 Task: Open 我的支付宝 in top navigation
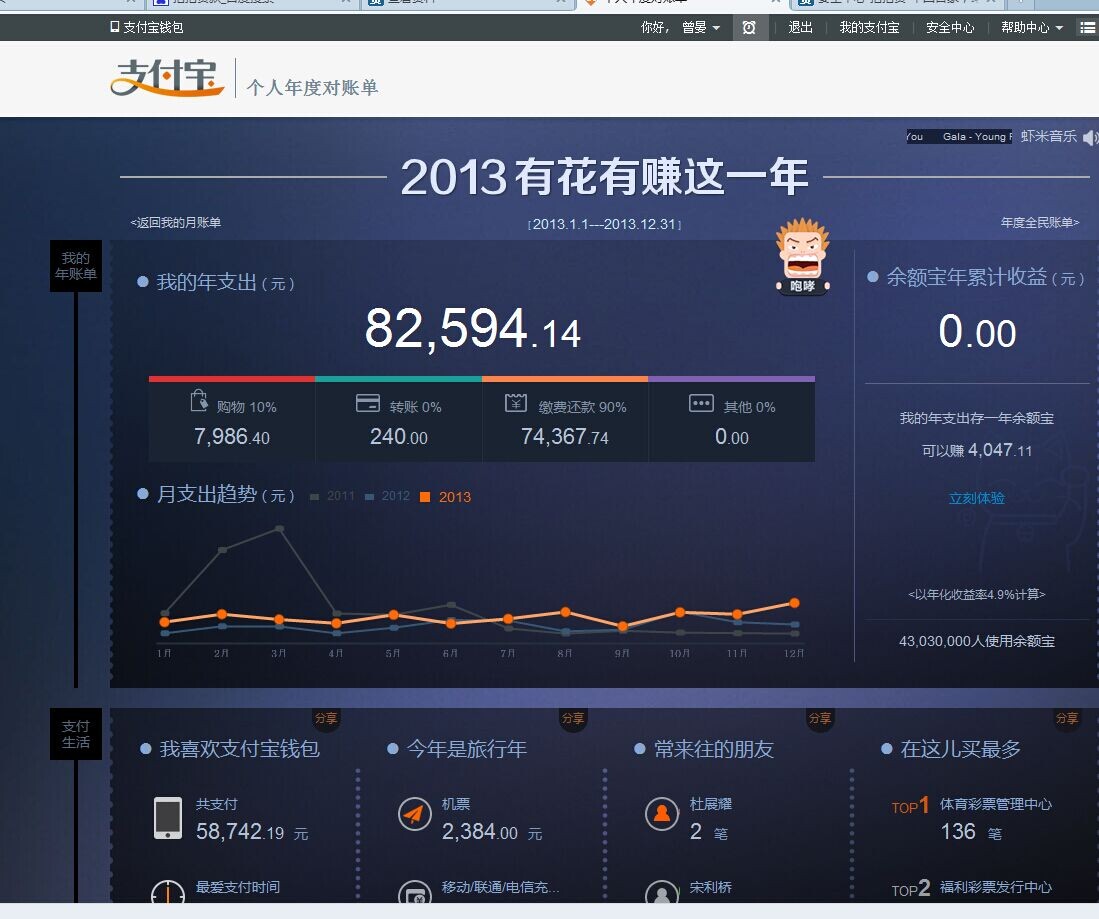click(x=869, y=27)
